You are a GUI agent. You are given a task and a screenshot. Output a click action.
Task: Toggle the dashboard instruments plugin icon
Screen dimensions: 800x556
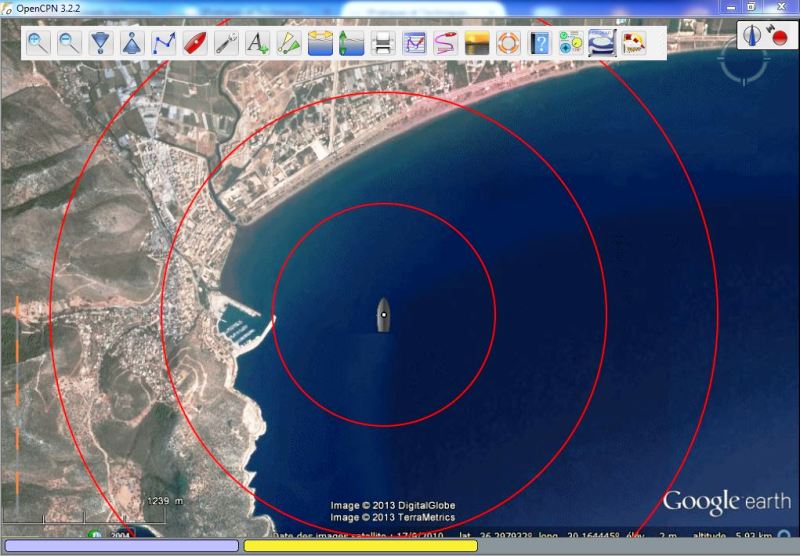click(571, 43)
